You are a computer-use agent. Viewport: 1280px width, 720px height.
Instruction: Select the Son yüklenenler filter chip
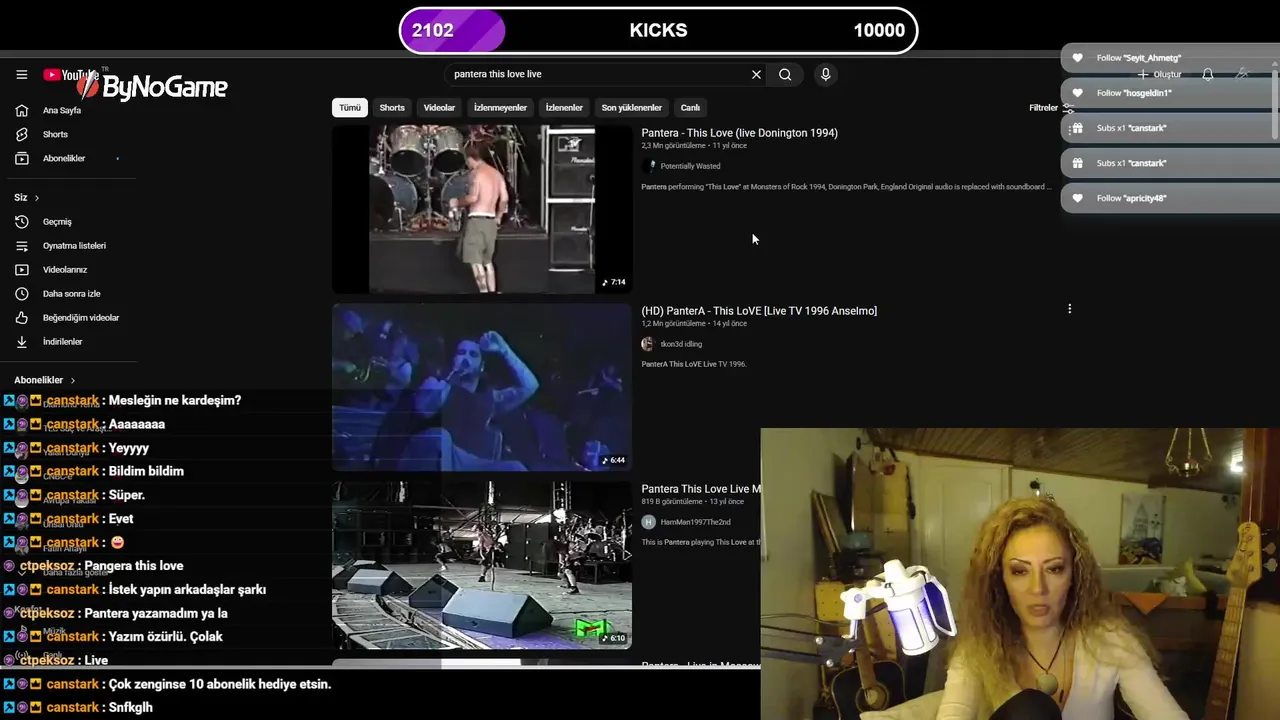point(631,107)
